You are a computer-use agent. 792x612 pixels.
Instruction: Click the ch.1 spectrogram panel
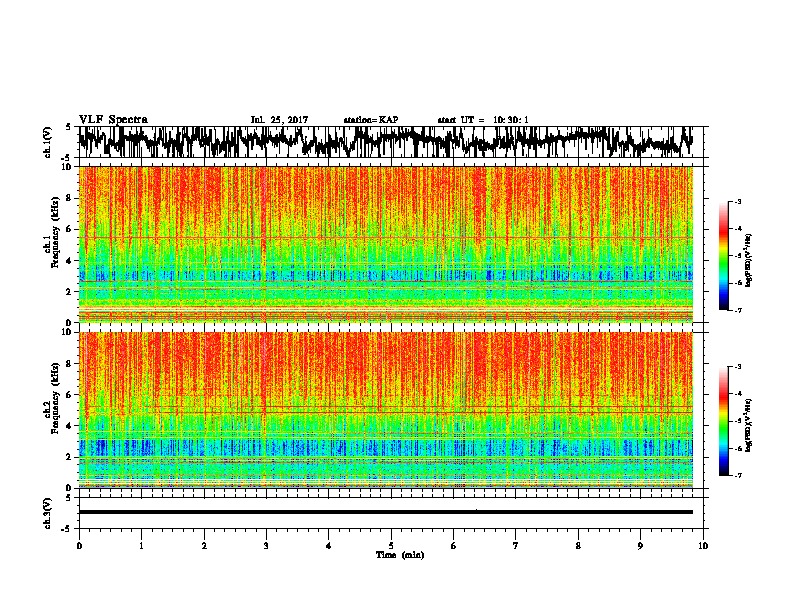[x=386, y=244]
